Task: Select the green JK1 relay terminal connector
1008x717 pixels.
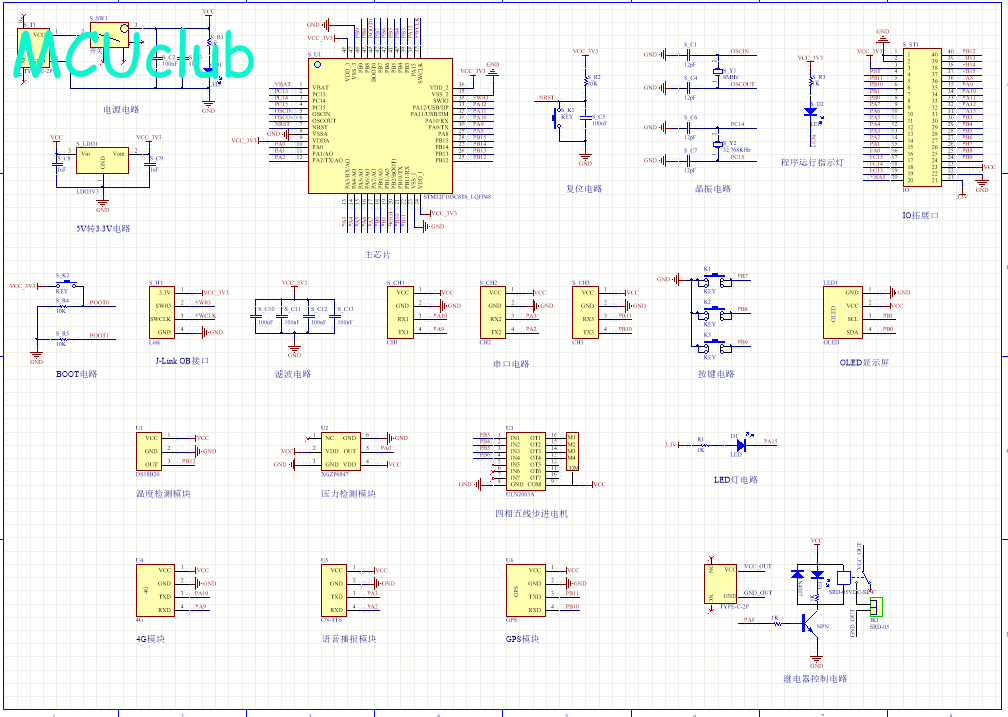Action: (x=877, y=606)
